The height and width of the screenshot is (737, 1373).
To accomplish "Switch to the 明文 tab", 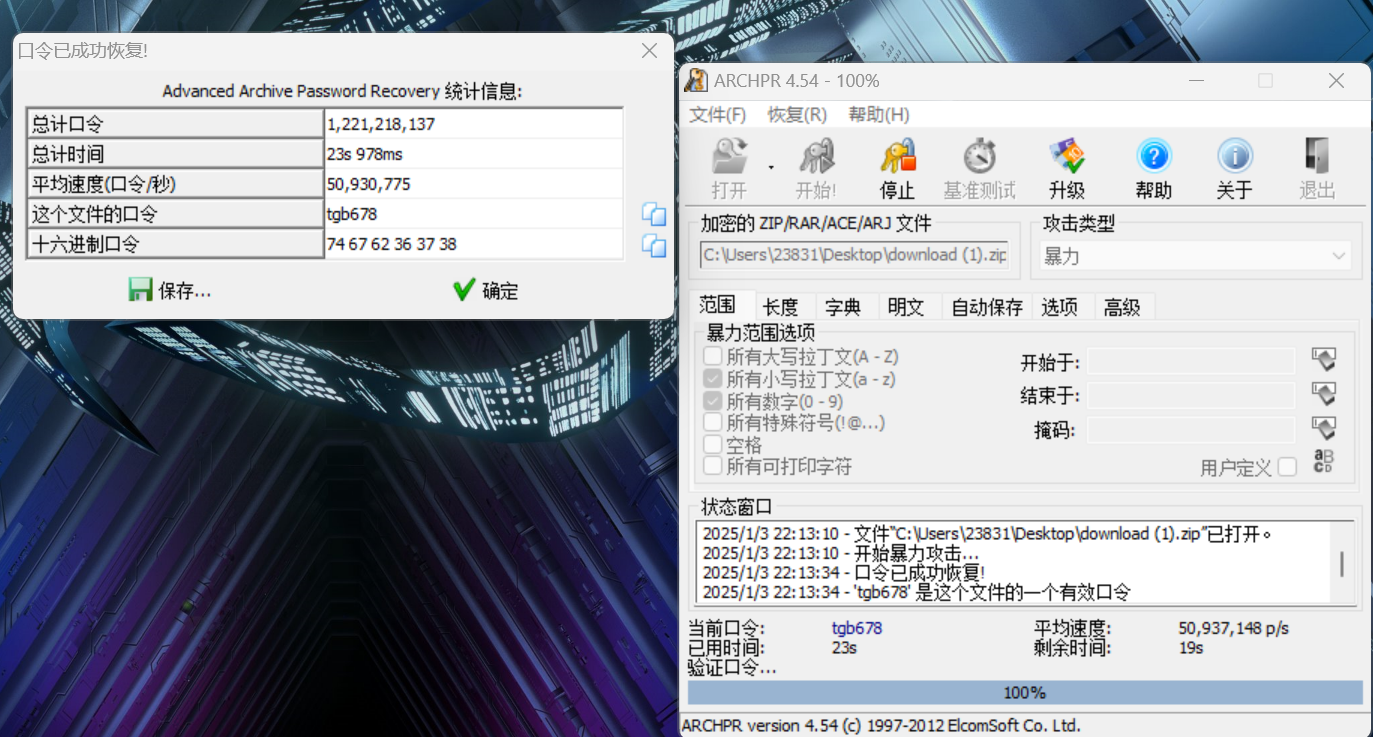I will [906, 307].
